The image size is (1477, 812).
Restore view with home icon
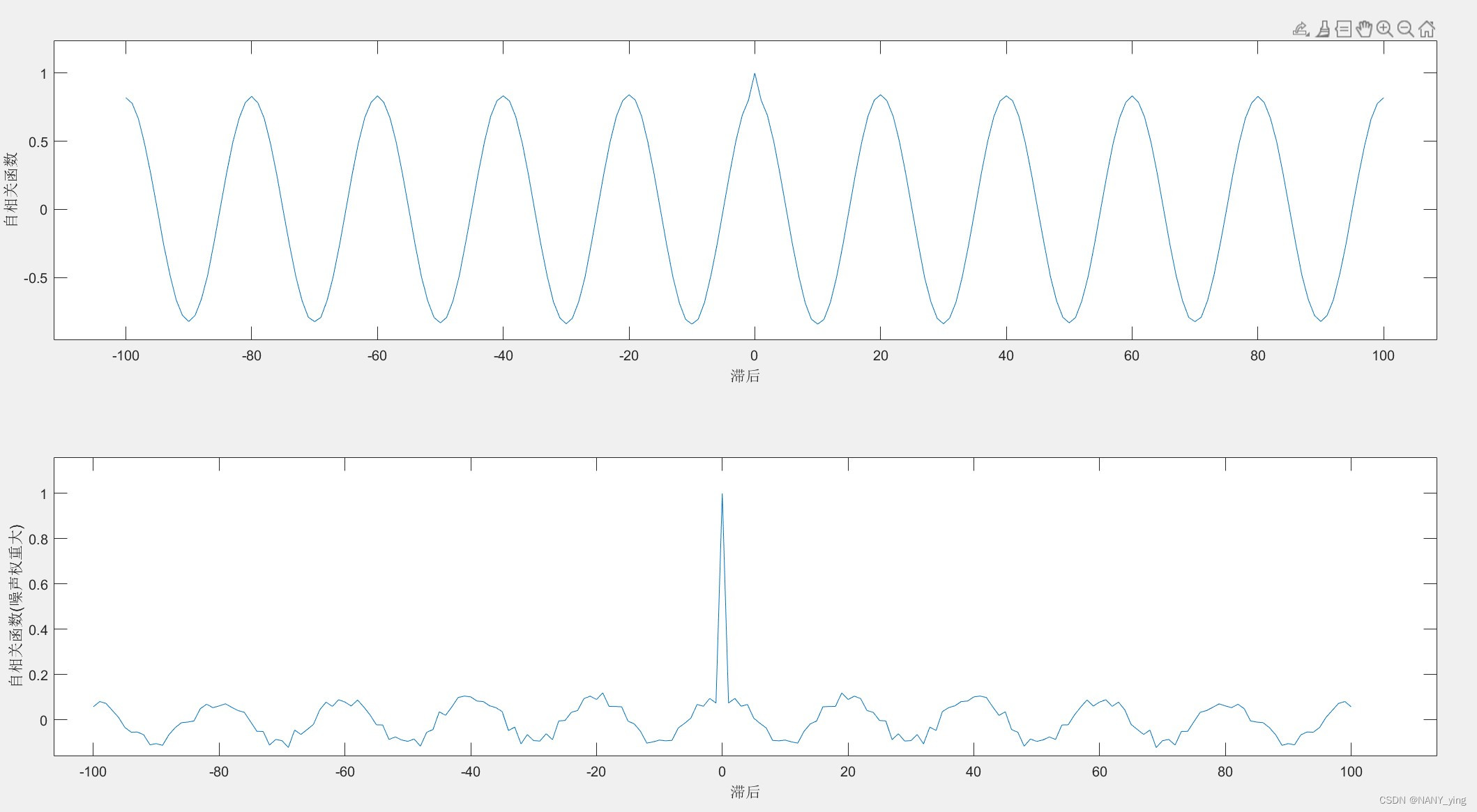pos(1427,29)
